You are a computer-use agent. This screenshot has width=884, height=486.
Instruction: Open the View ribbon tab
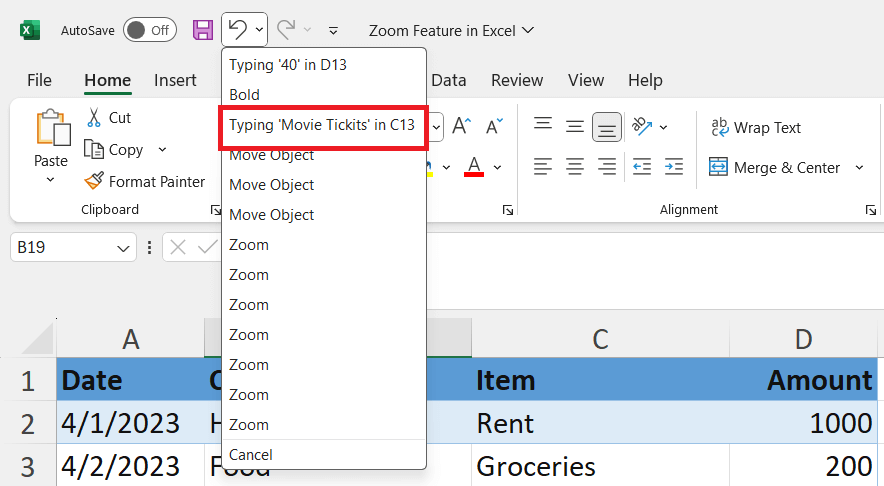point(586,80)
